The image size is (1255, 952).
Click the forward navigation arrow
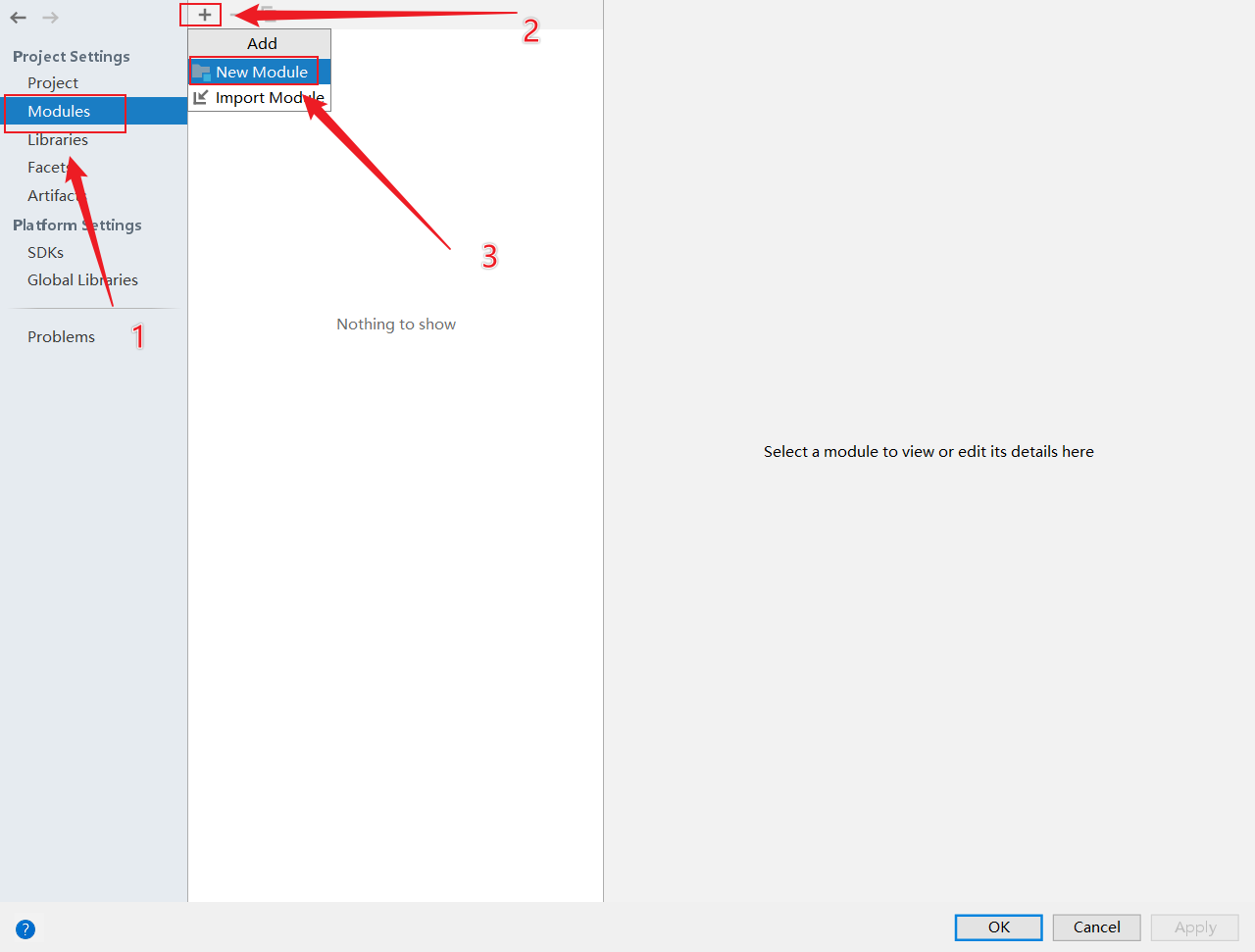[50, 18]
